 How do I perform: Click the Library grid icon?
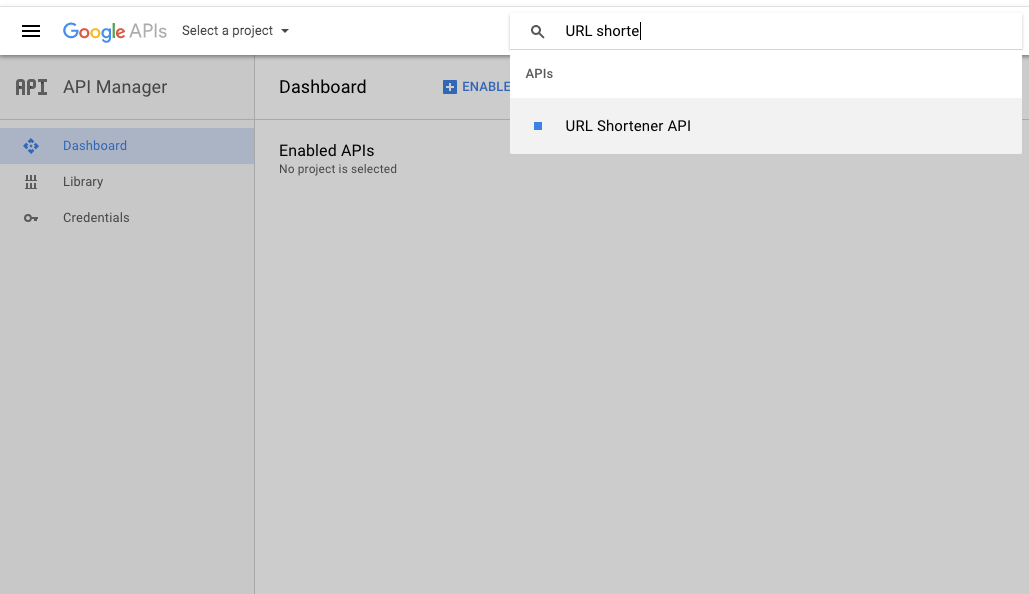click(31, 182)
